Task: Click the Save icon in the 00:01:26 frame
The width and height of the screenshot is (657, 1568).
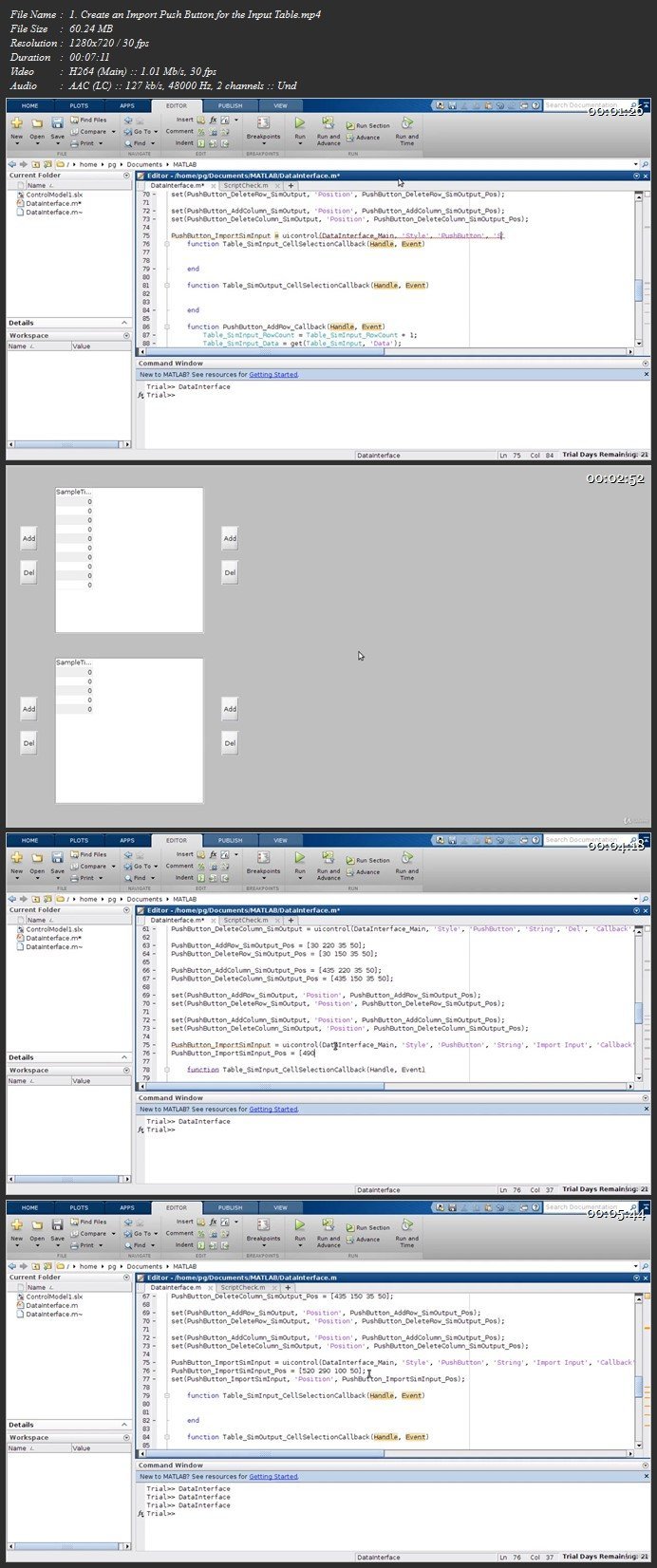Action: (57, 123)
